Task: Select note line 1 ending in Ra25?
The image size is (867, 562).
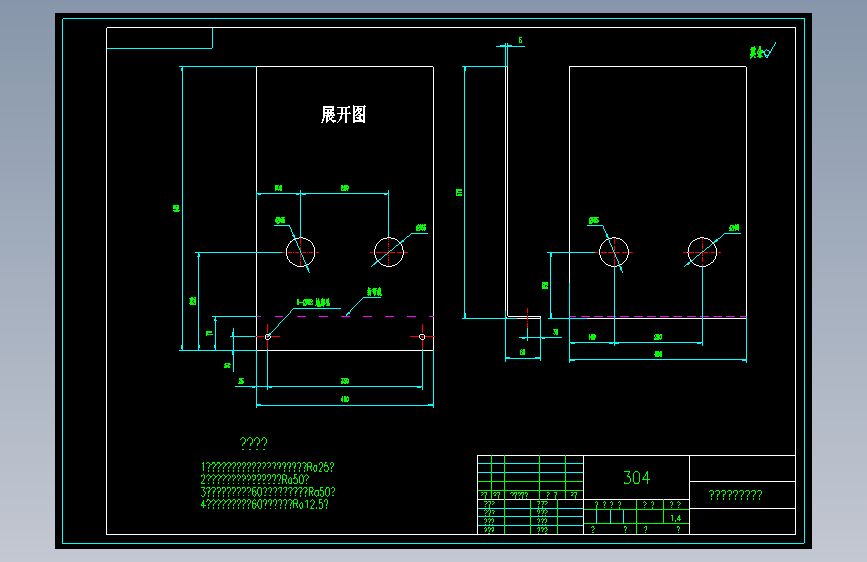Action: (x=268, y=467)
